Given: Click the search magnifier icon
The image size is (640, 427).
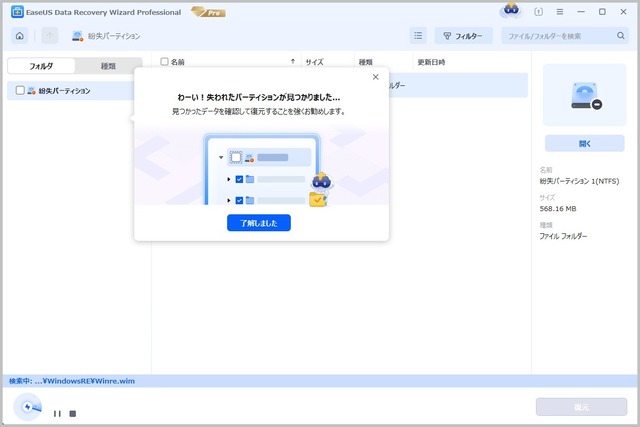Looking at the screenshot, I should [620, 36].
